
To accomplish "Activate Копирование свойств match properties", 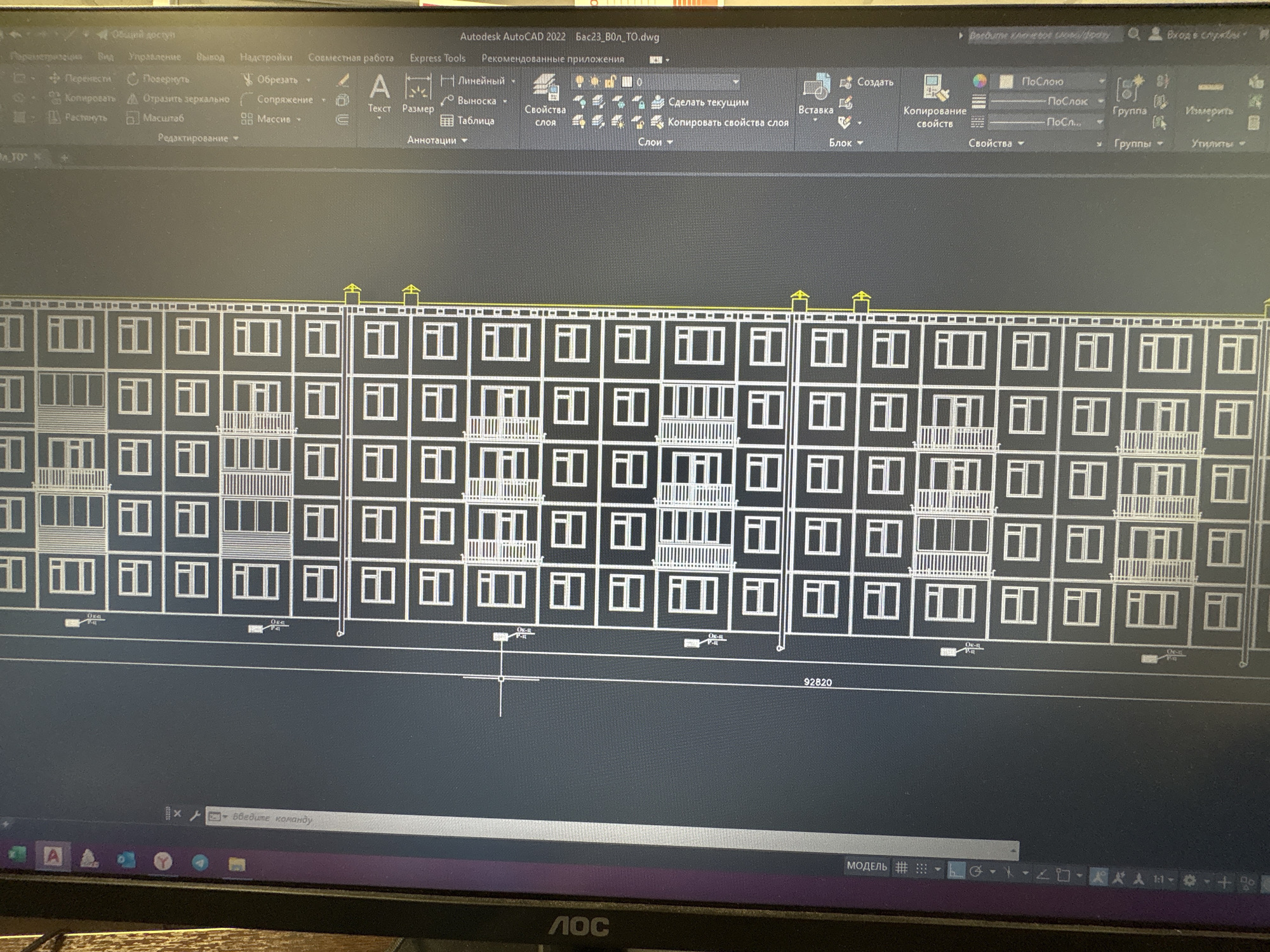I will pyautogui.click(x=935, y=102).
